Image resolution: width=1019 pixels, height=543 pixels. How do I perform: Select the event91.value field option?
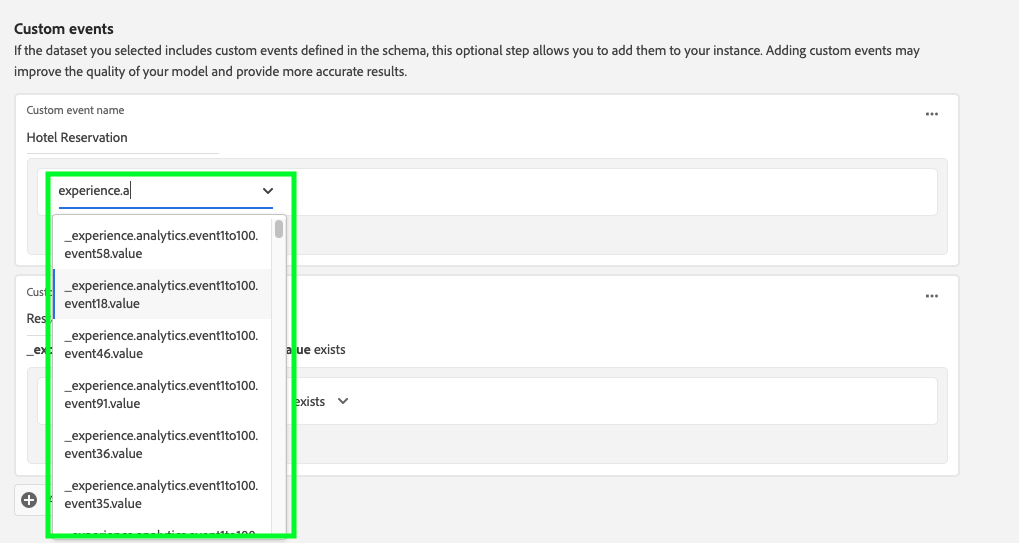coord(161,394)
